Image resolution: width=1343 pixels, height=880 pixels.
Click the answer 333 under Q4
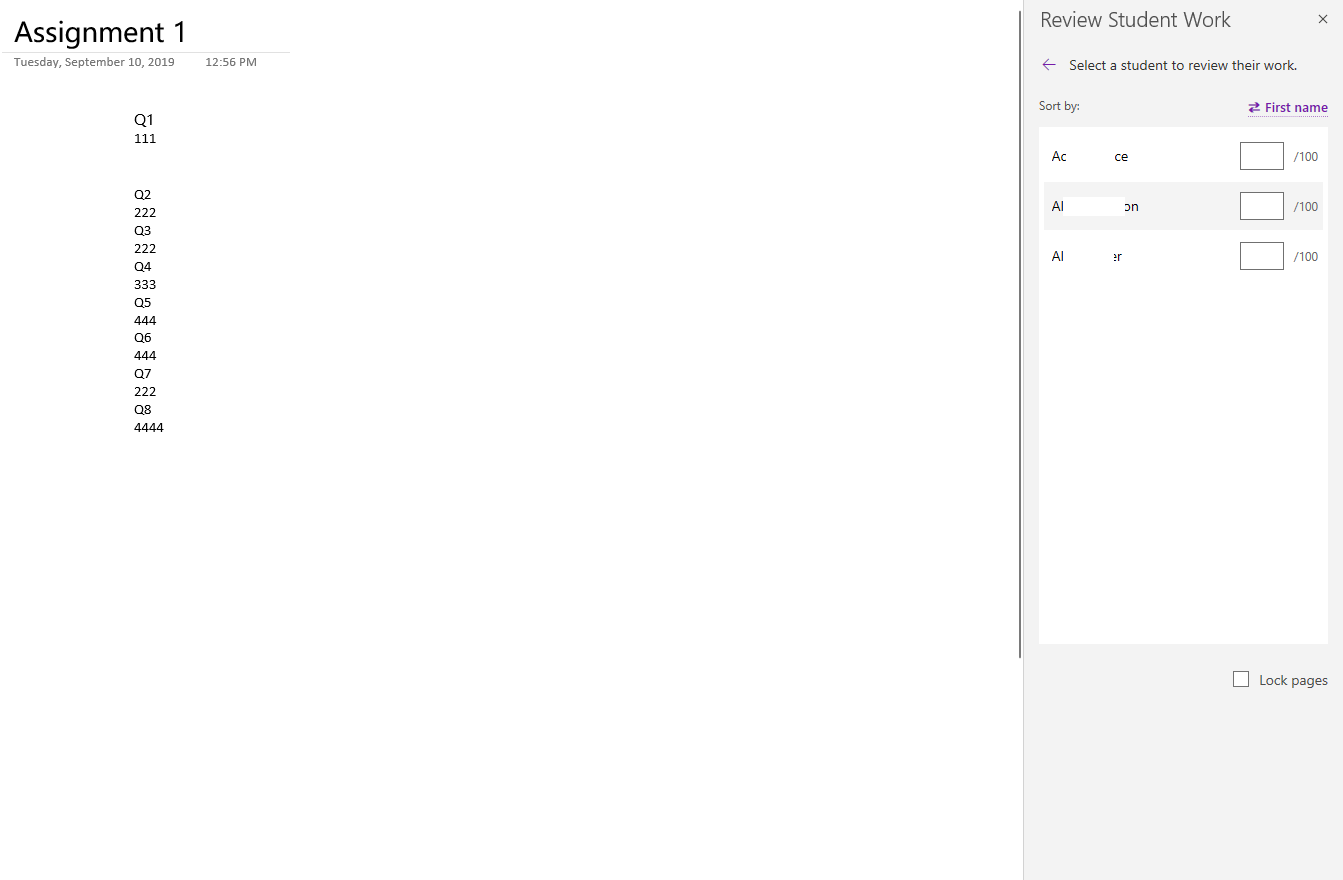click(145, 285)
